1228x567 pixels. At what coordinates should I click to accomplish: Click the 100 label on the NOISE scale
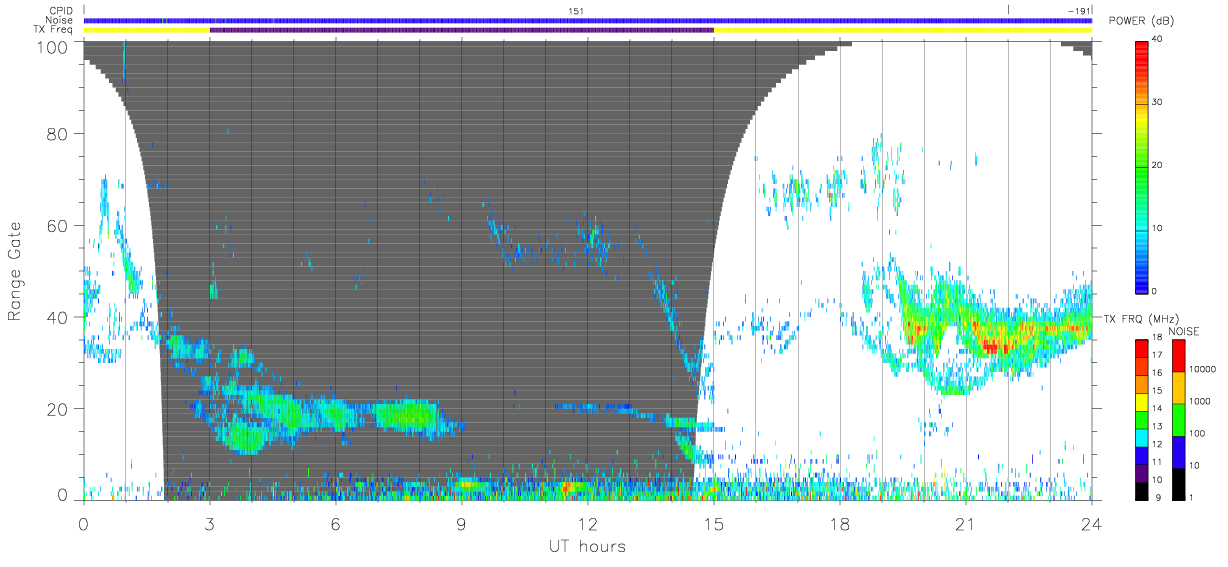(1196, 433)
